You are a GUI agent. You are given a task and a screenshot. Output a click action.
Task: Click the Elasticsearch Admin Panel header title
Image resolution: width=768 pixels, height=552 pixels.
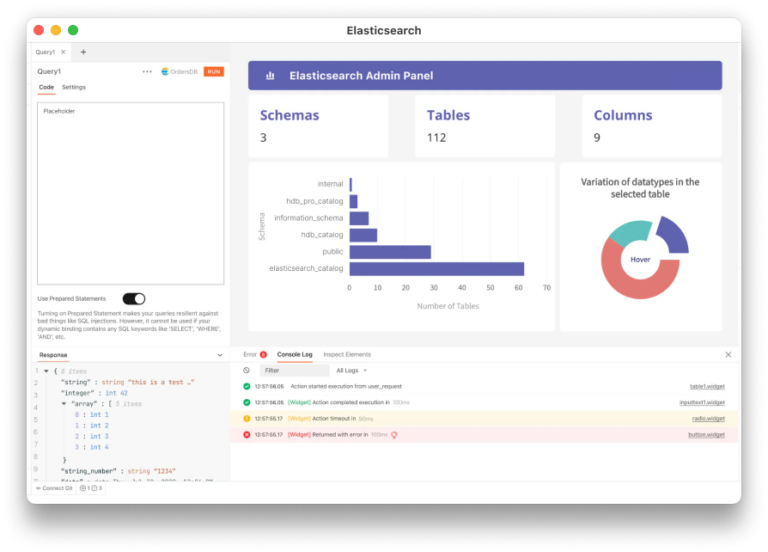click(x=361, y=76)
